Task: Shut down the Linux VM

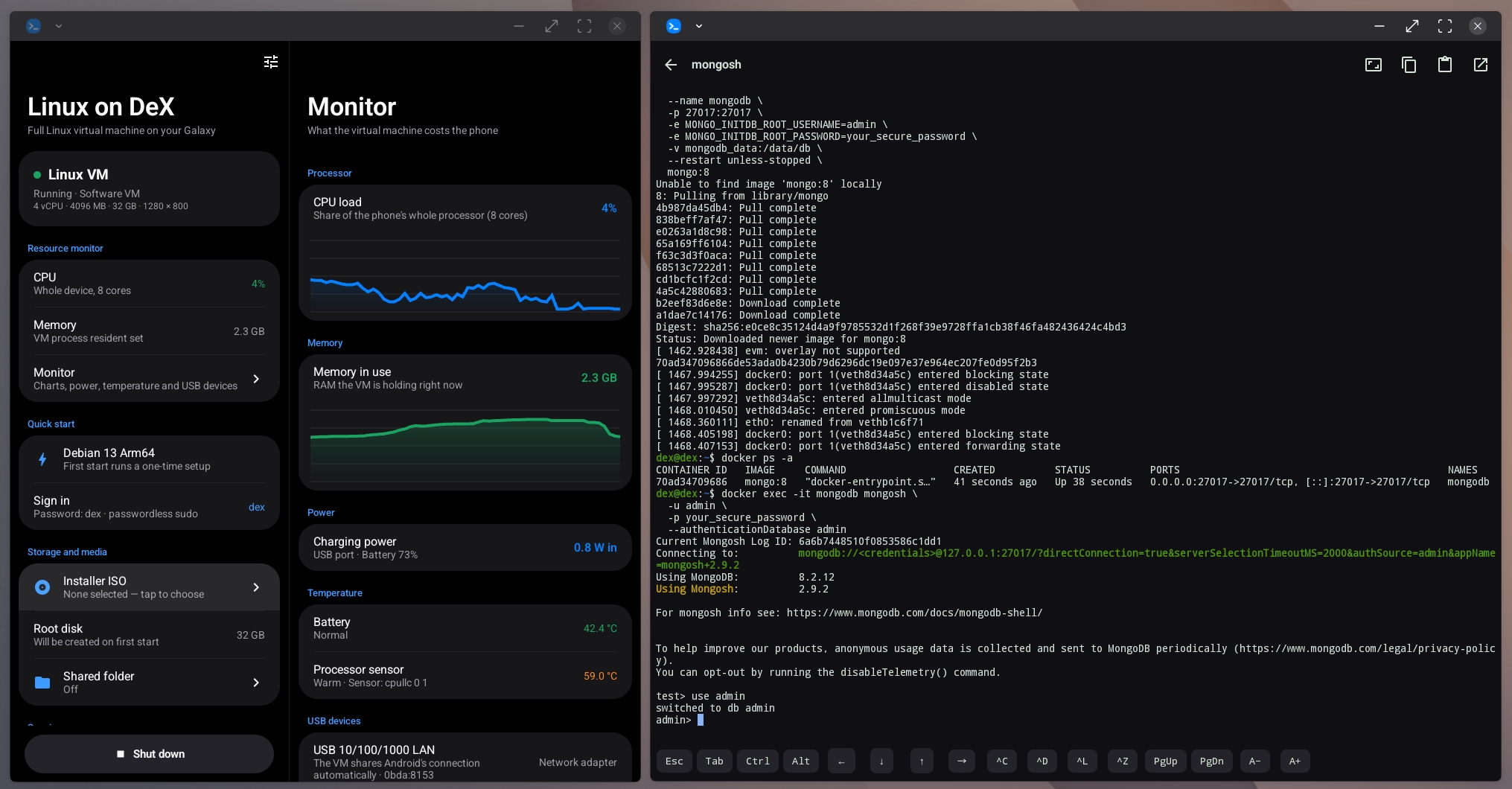Action: click(149, 754)
